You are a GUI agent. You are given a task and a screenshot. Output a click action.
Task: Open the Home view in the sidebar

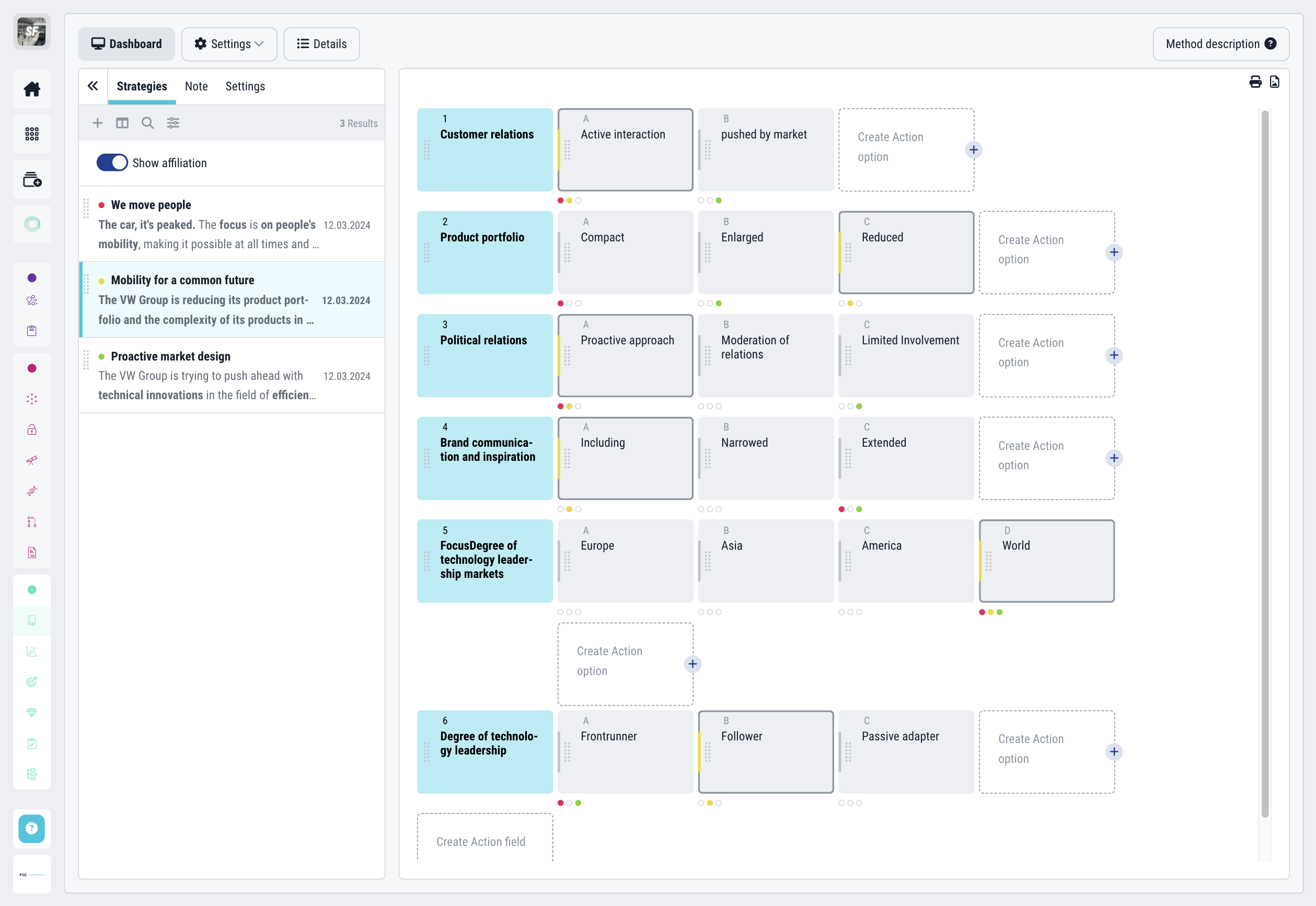pos(32,89)
